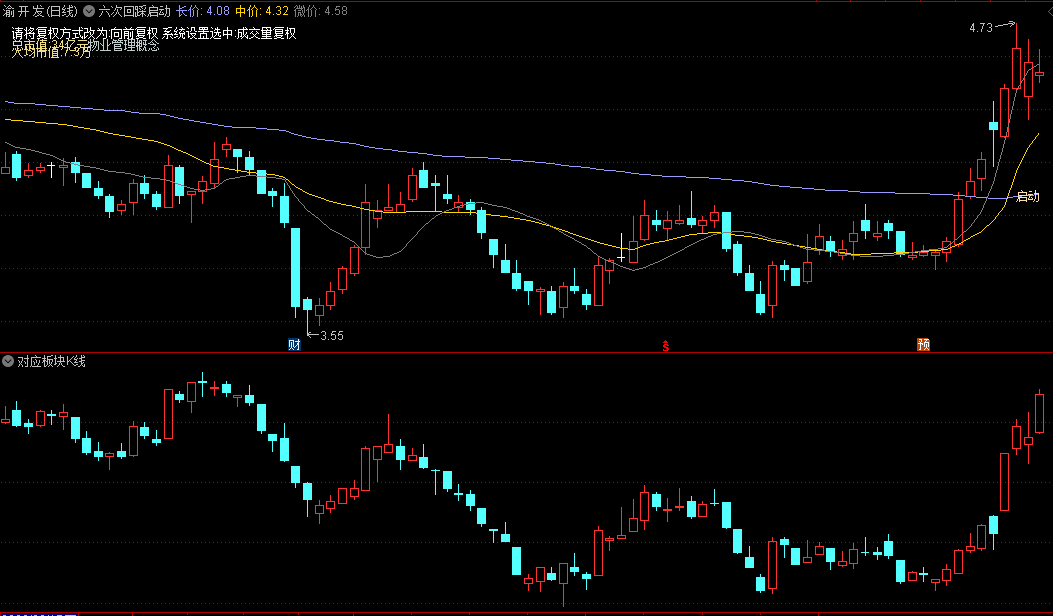
Task: Click the 中价: 4.32 value
Action: coord(262,11)
